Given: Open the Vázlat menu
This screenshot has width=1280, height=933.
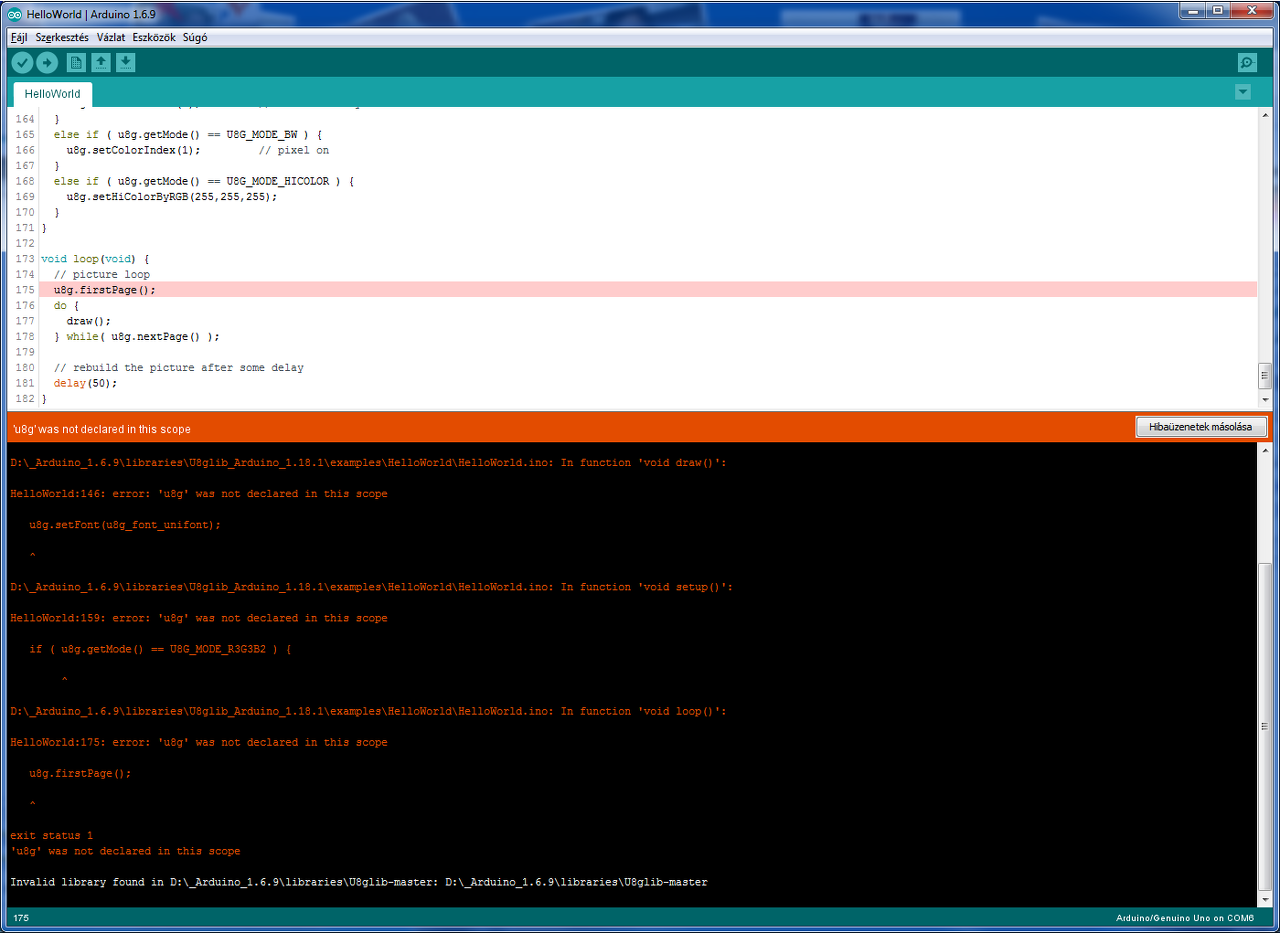Looking at the screenshot, I should tap(111, 37).
